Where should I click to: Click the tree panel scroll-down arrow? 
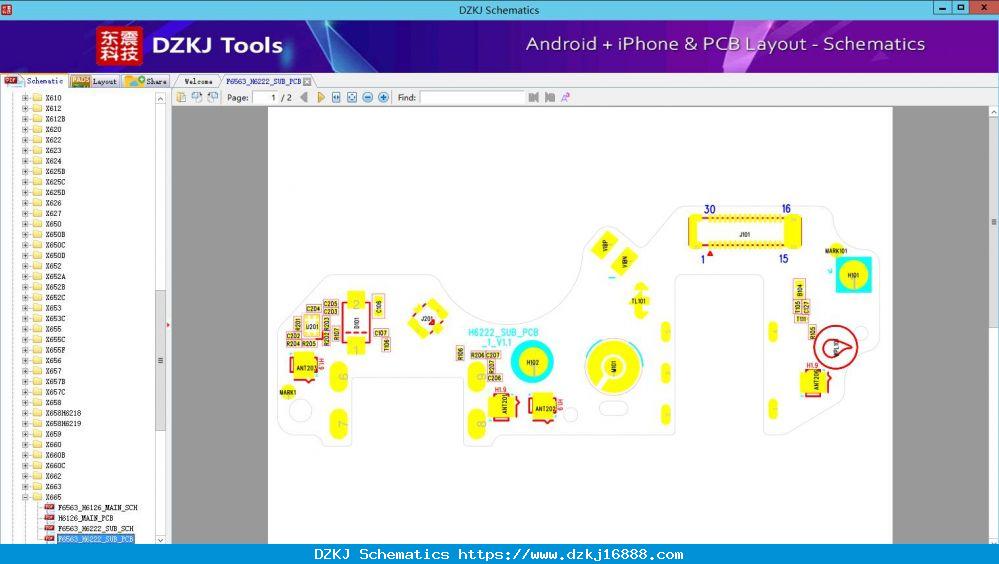[x=161, y=539]
